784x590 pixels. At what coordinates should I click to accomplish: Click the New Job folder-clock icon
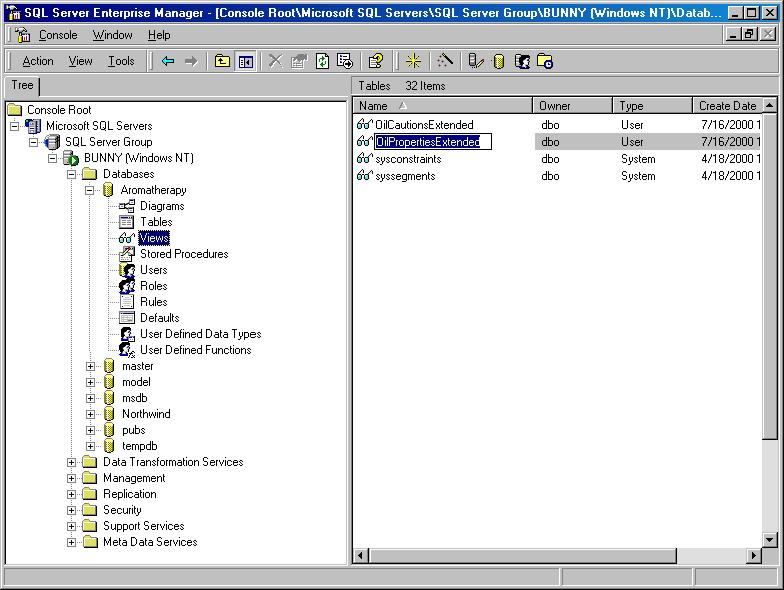click(545, 62)
